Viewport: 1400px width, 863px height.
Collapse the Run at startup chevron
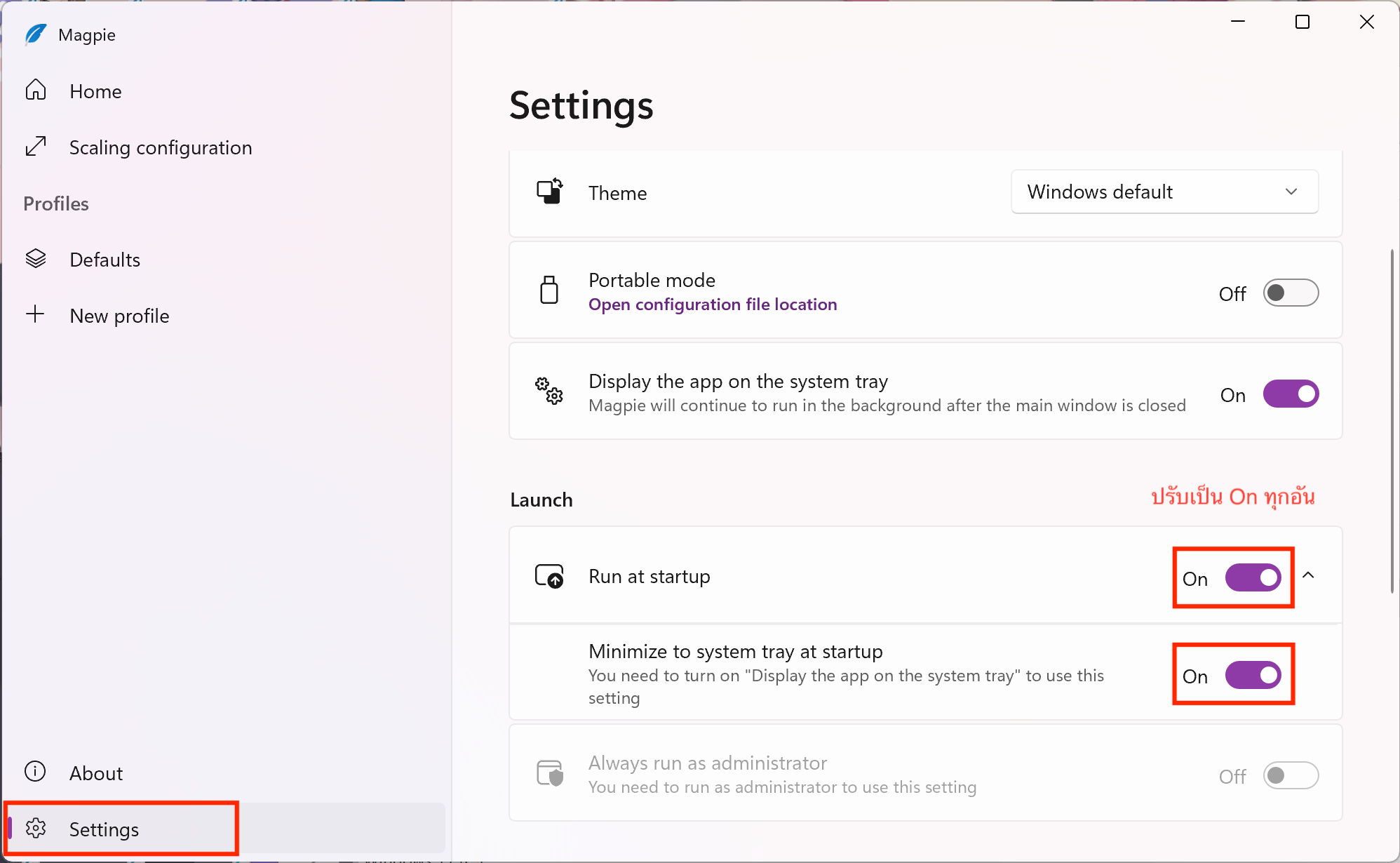[1308, 575]
